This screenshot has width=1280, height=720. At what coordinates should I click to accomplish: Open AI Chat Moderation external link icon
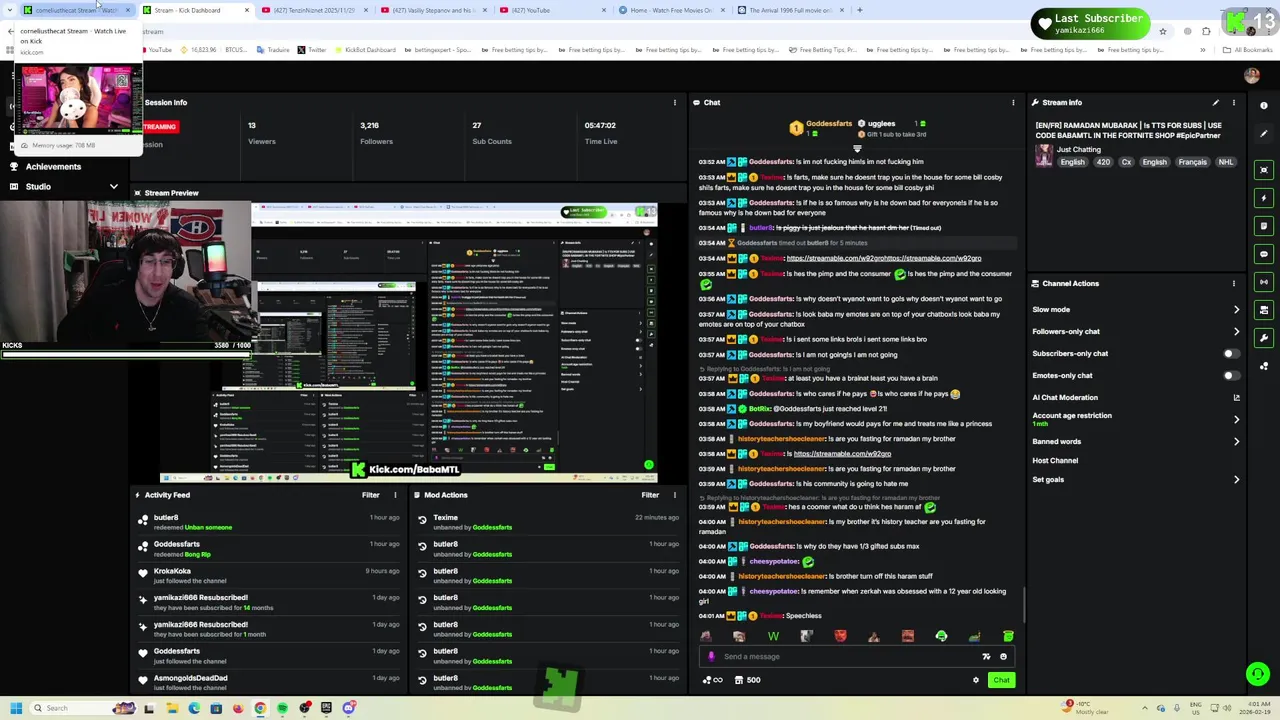(1236, 397)
